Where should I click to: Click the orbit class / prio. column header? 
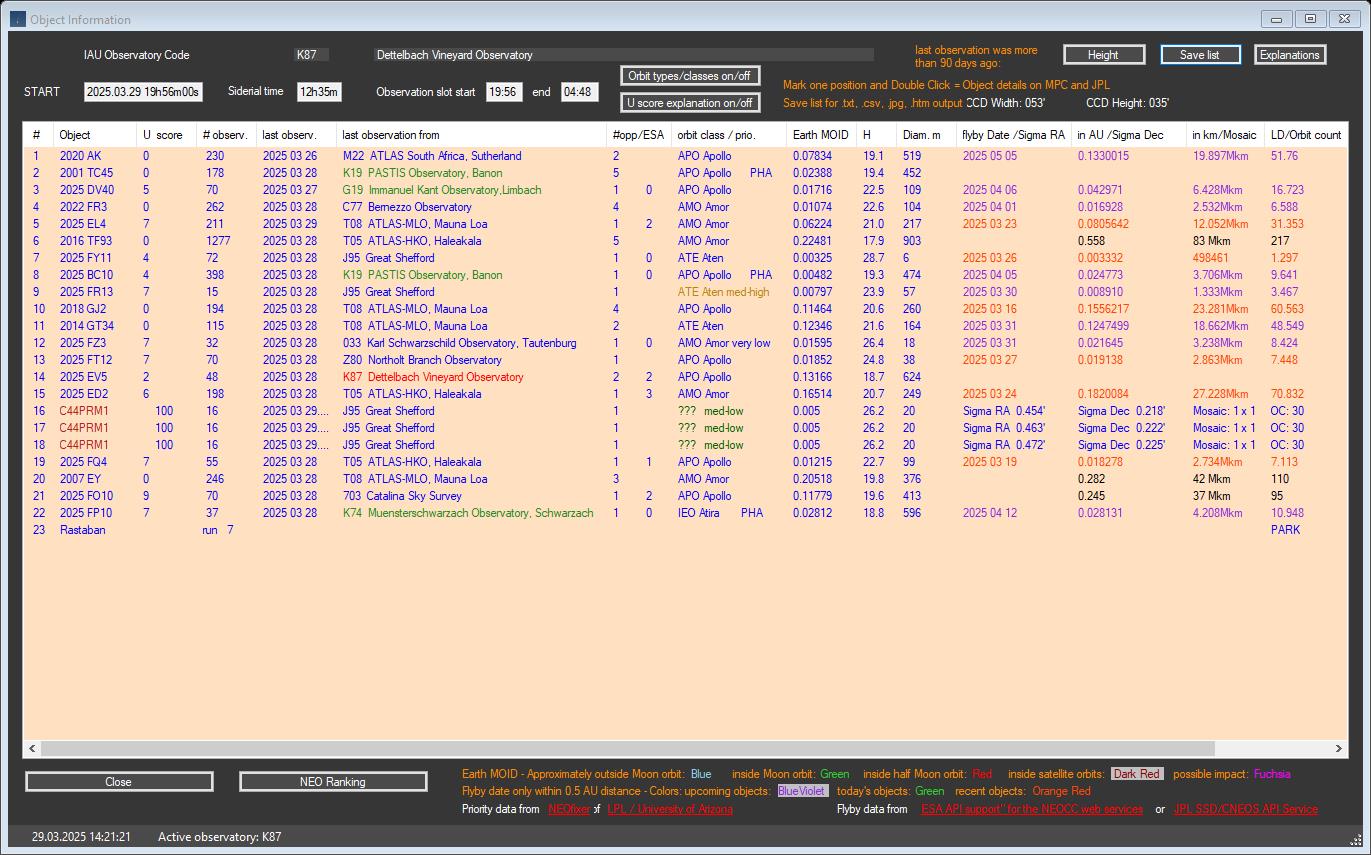(729, 135)
